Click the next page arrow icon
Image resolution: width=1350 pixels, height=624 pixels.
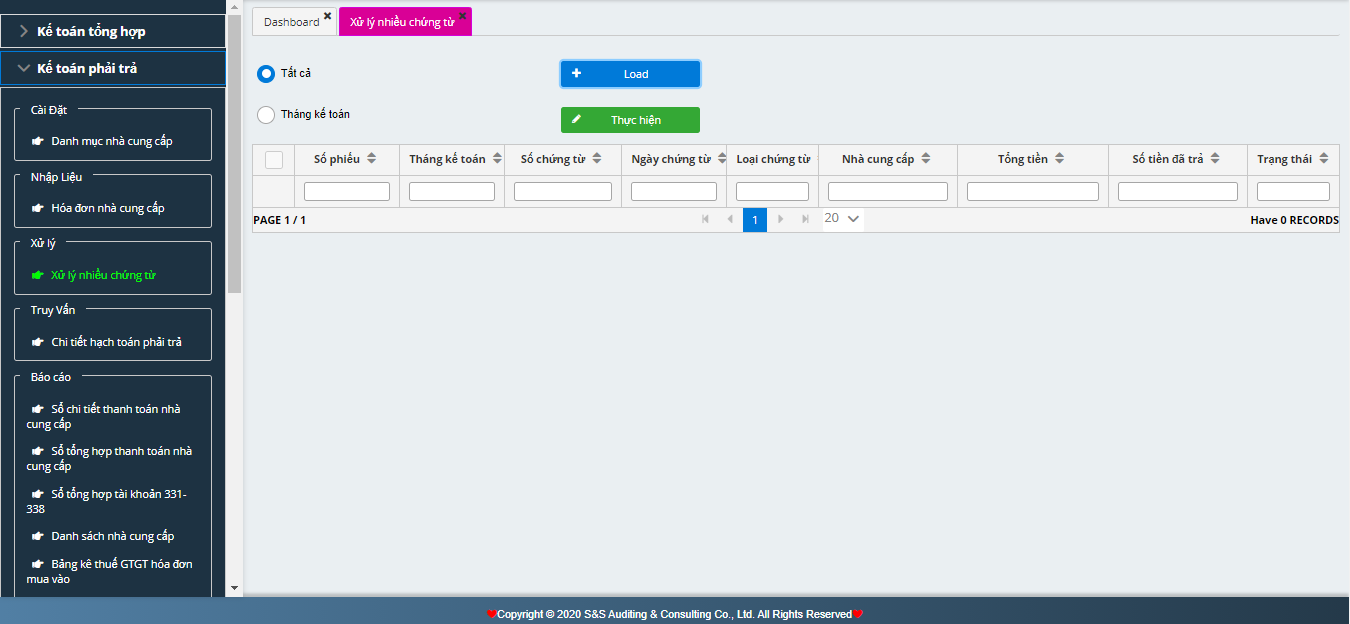tap(780, 219)
